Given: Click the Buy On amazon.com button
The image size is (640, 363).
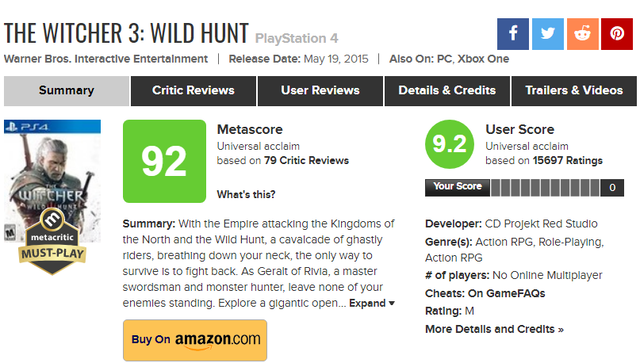Looking at the screenshot, I should point(195,340).
